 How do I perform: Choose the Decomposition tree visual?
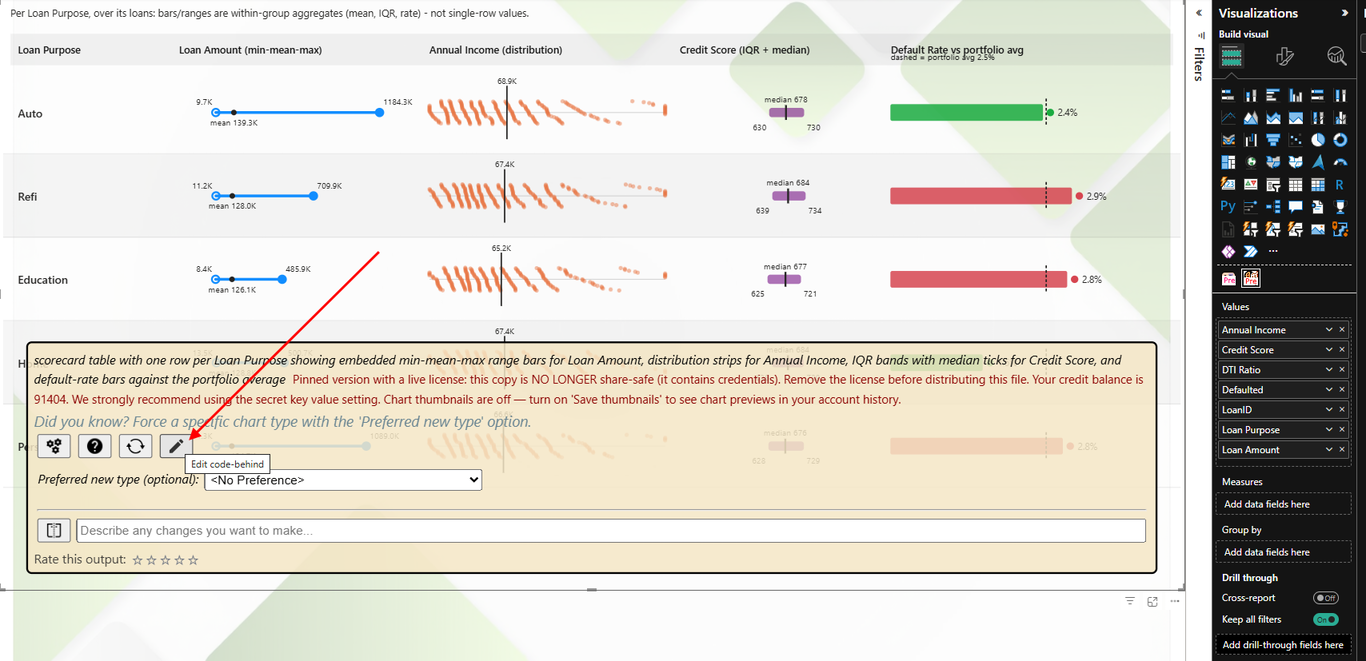tap(1273, 207)
